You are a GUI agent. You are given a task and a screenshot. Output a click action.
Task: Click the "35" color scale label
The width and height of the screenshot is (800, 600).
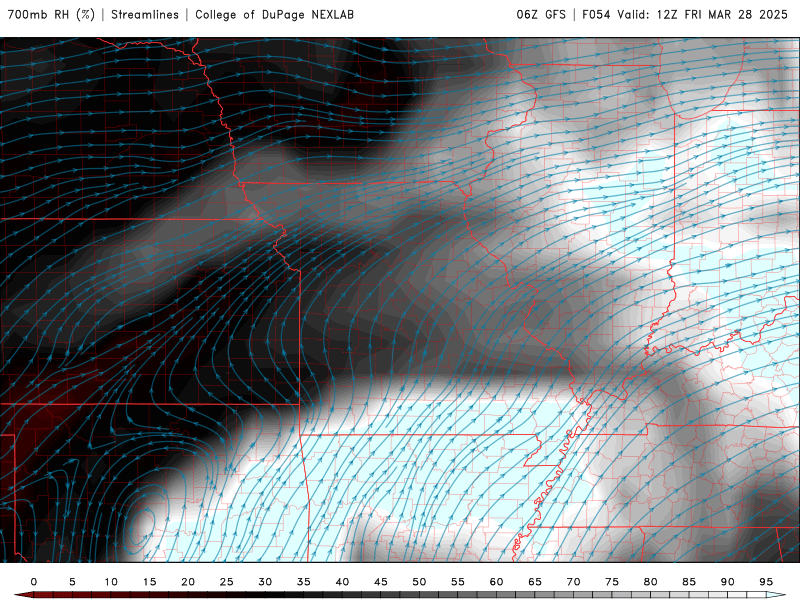[304, 582]
